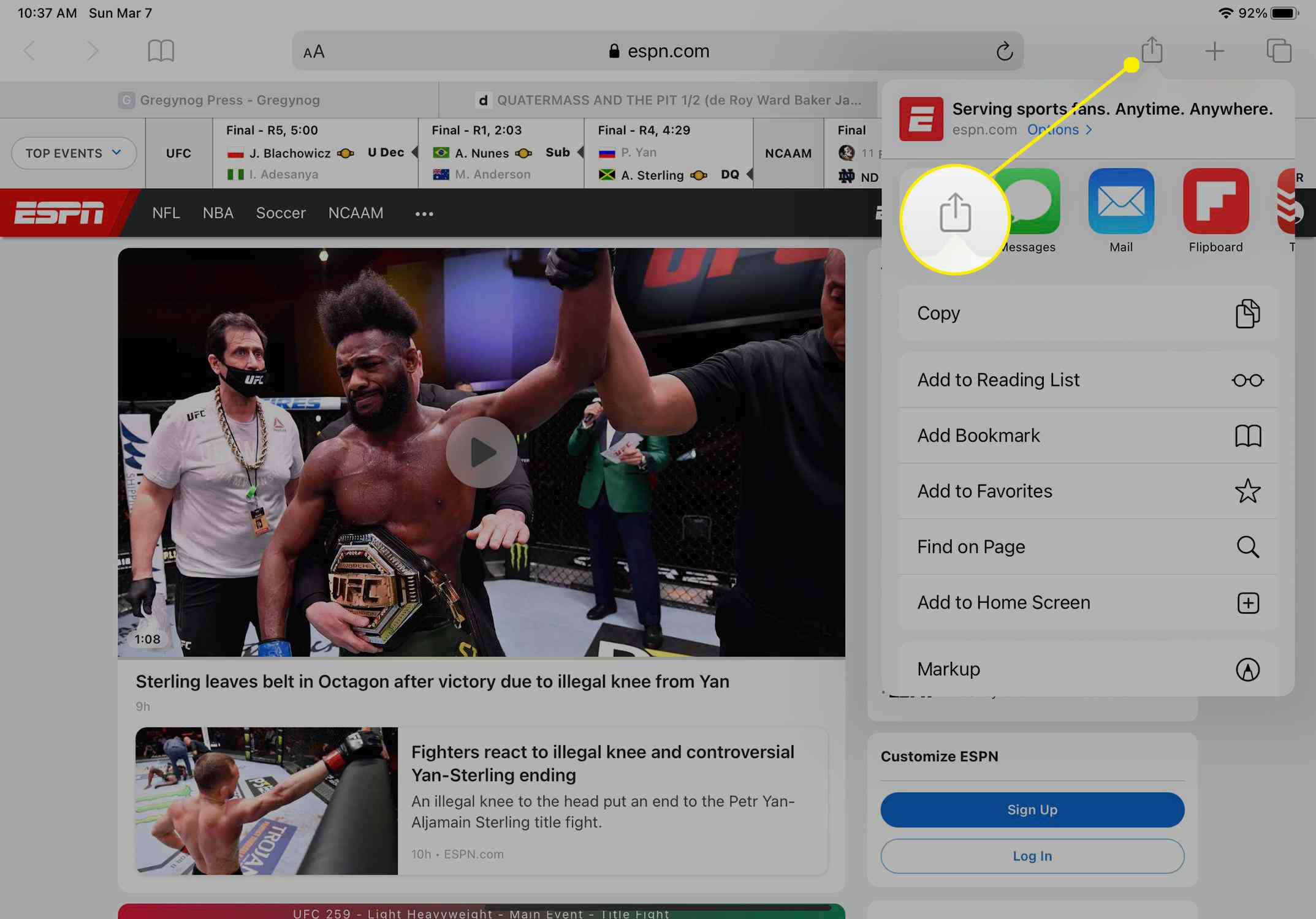Expand the TOP EVENTS dropdown
The image size is (1316, 919).
click(73, 152)
